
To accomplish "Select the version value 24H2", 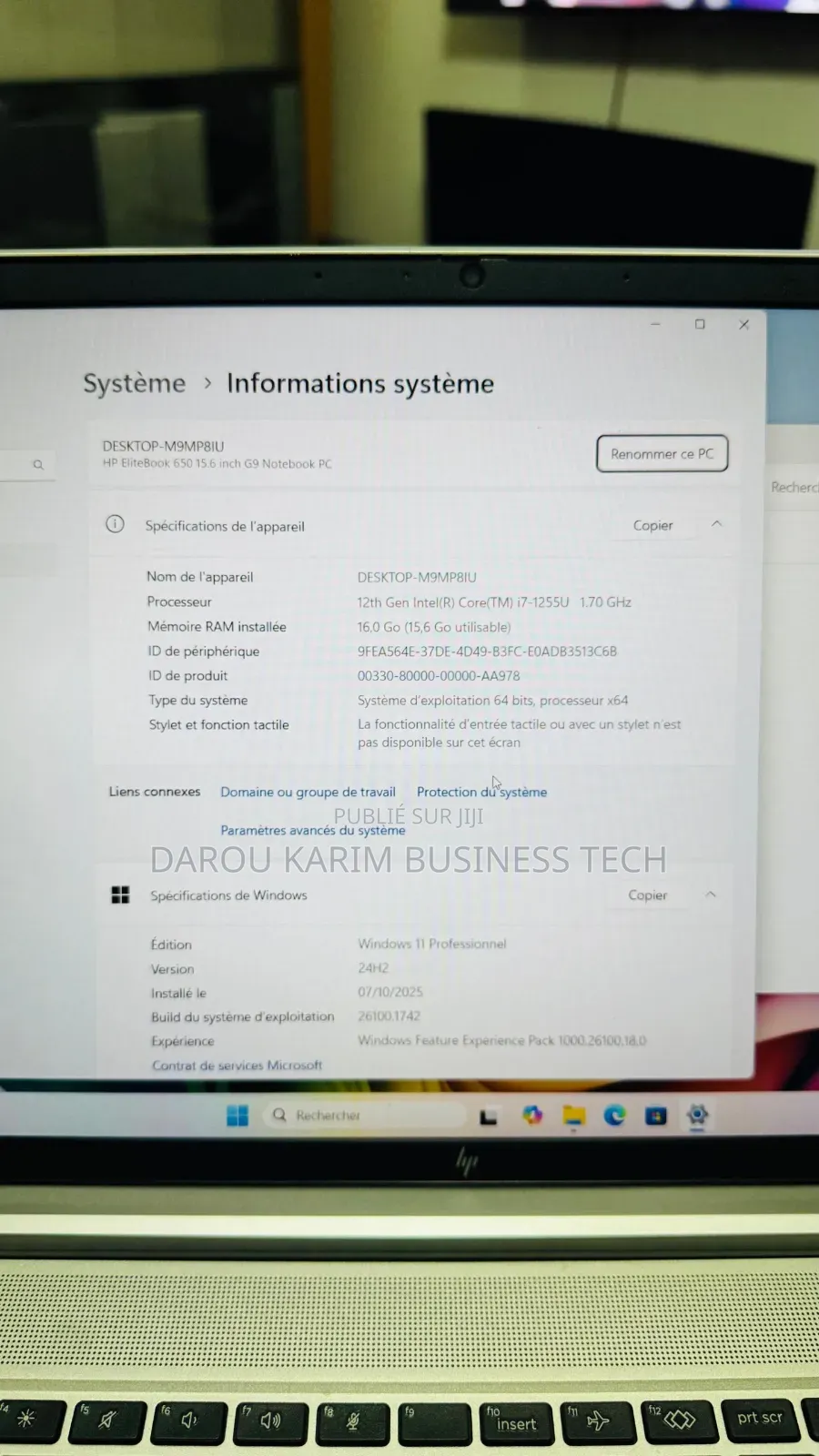I will pyautogui.click(x=373, y=968).
